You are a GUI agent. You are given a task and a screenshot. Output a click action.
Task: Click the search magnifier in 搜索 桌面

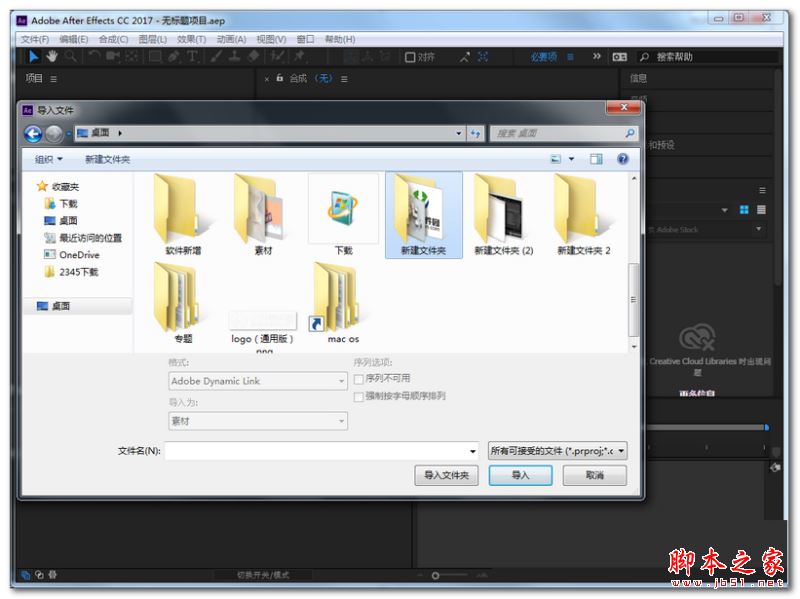(630, 133)
